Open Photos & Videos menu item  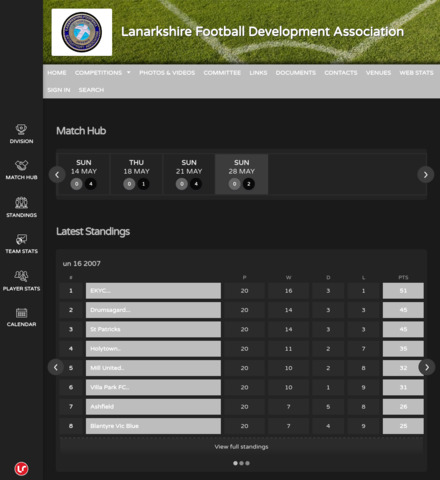(167, 73)
